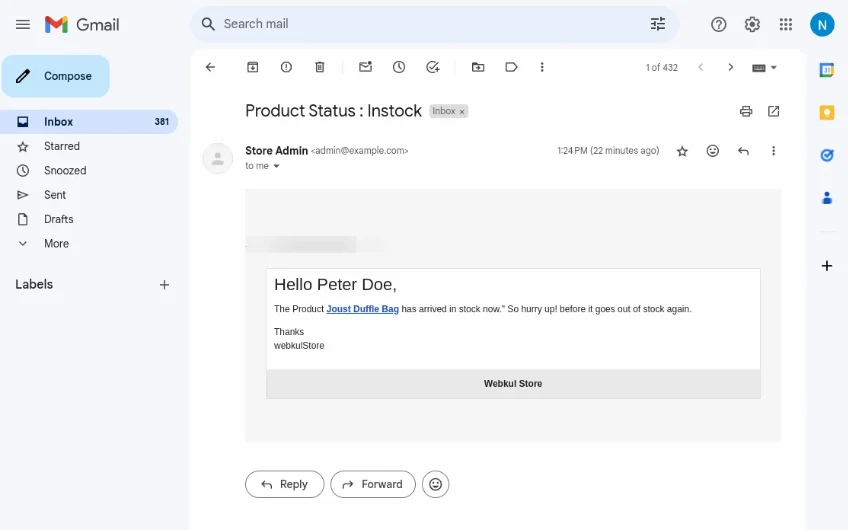848x530 pixels.
Task: Snooze this email with the clock icon
Action: 399,67
